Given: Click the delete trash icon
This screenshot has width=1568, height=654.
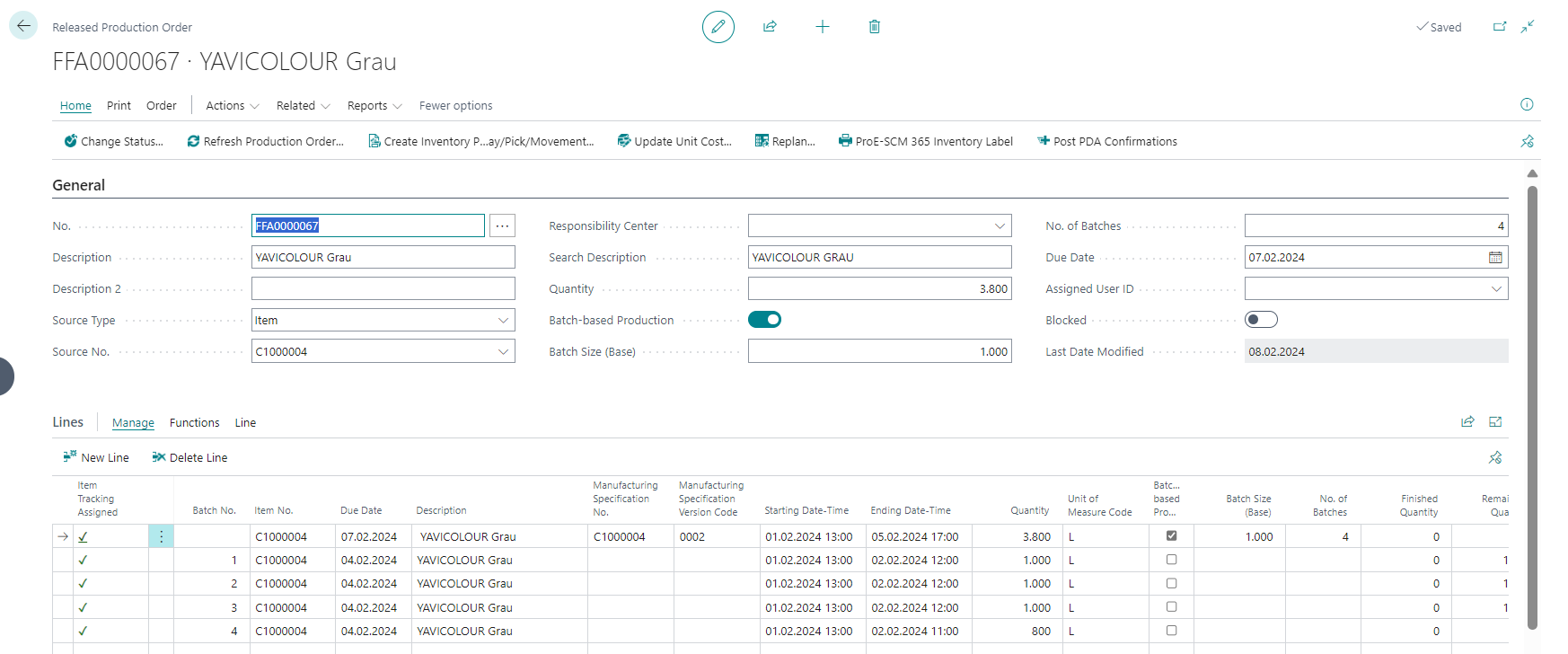Looking at the screenshot, I should (x=875, y=27).
